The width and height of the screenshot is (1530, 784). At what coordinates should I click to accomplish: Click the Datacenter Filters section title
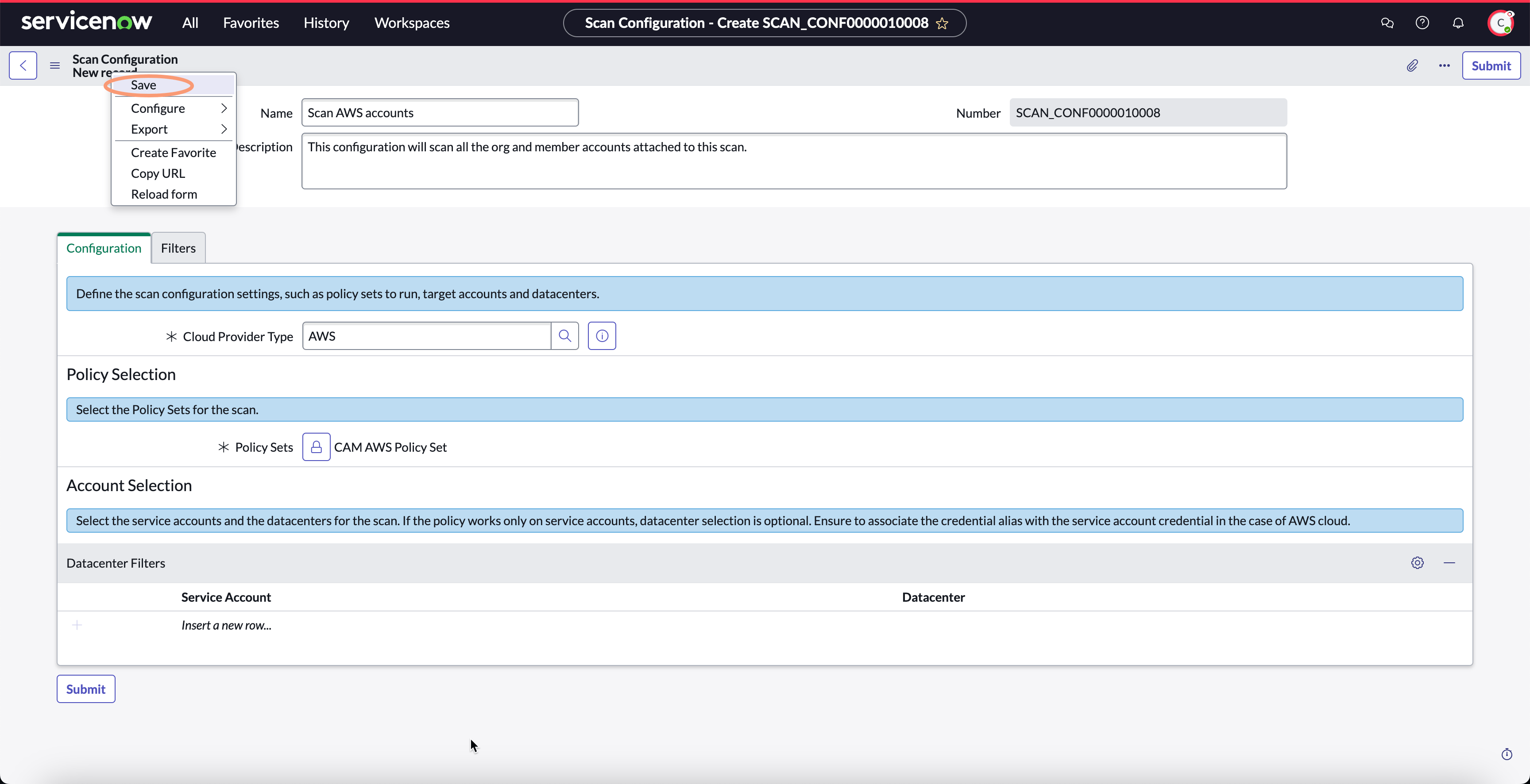(x=116, y=563)
